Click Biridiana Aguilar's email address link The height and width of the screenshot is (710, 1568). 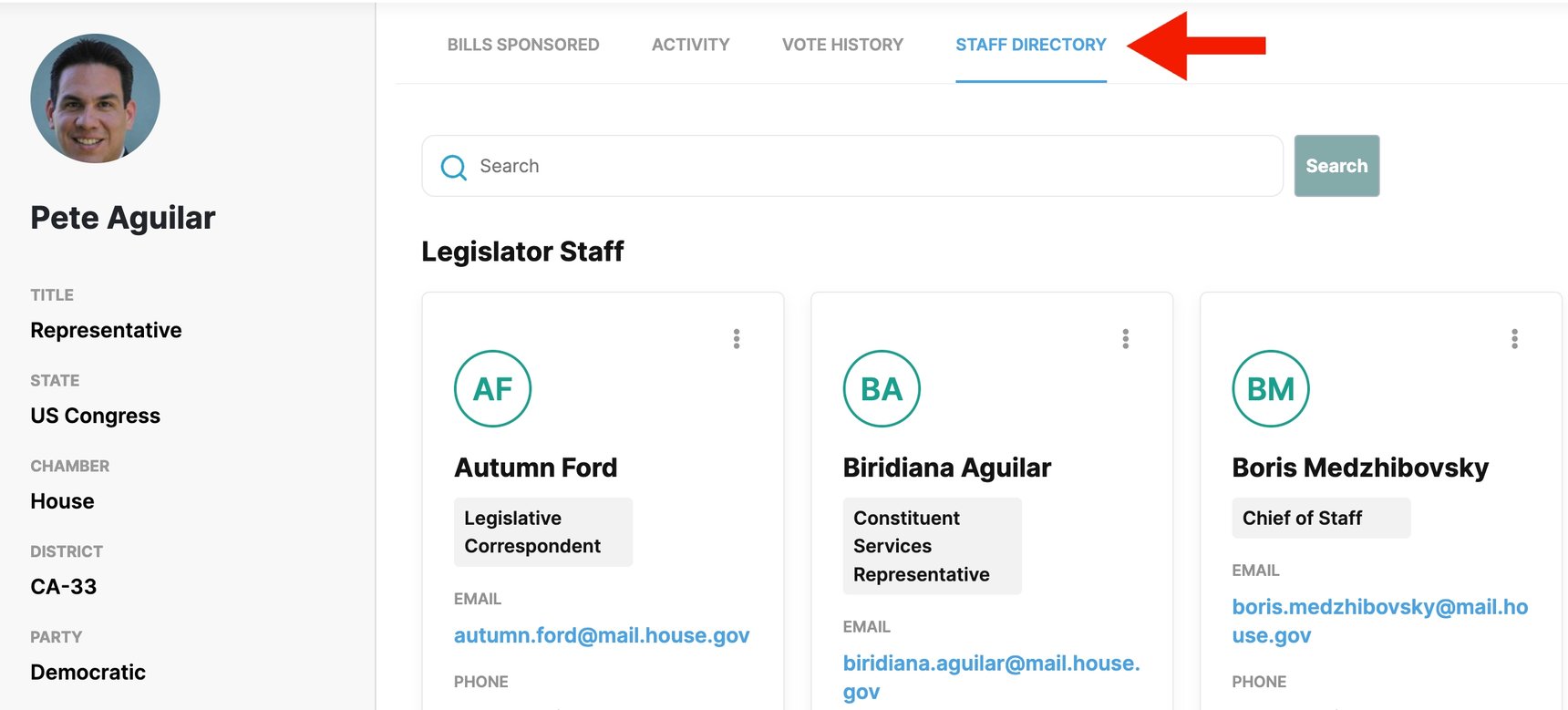[x=991, y=663]
